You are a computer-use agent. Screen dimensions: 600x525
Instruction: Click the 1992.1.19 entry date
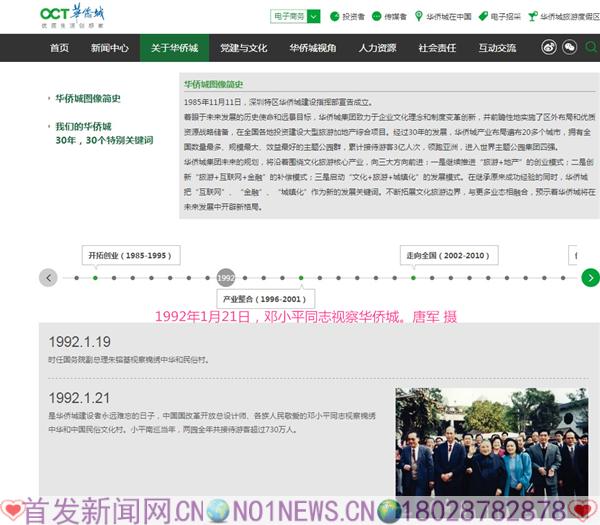[80, 342]
